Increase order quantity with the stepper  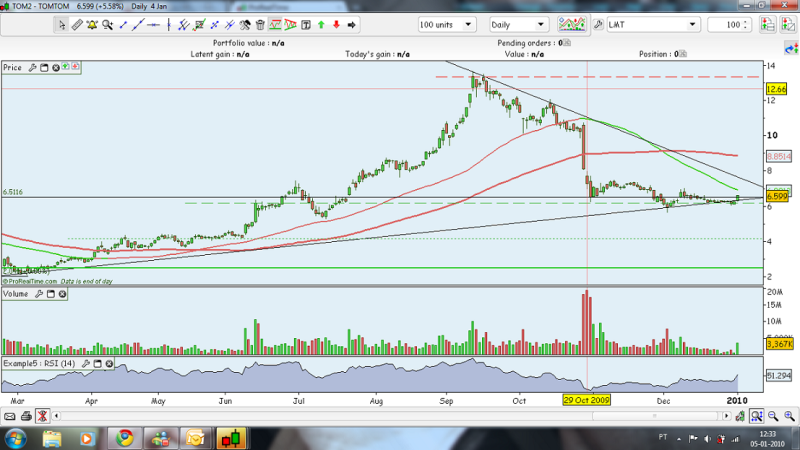click(746, 21)
